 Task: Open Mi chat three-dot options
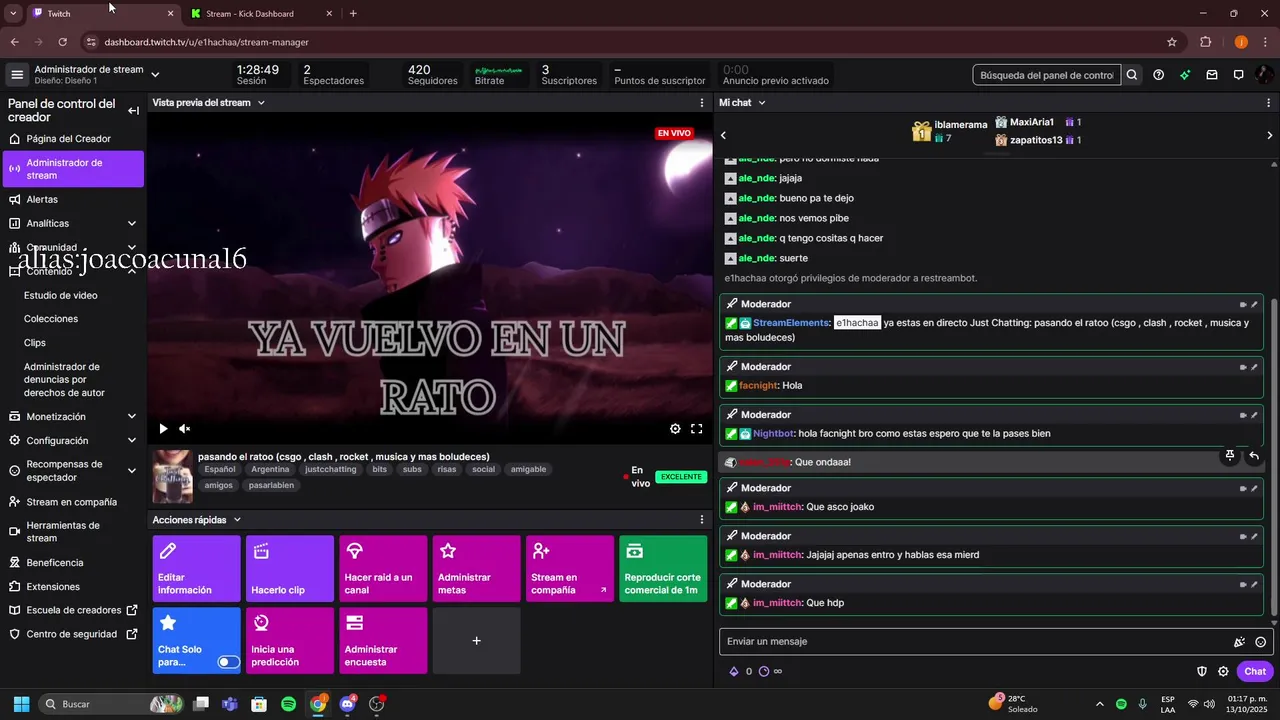click(x=1270, y=103)
